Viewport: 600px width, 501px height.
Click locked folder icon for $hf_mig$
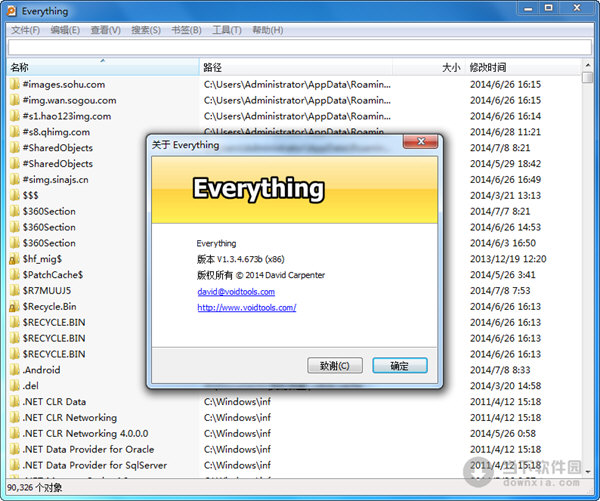click(x=15, y=259)
